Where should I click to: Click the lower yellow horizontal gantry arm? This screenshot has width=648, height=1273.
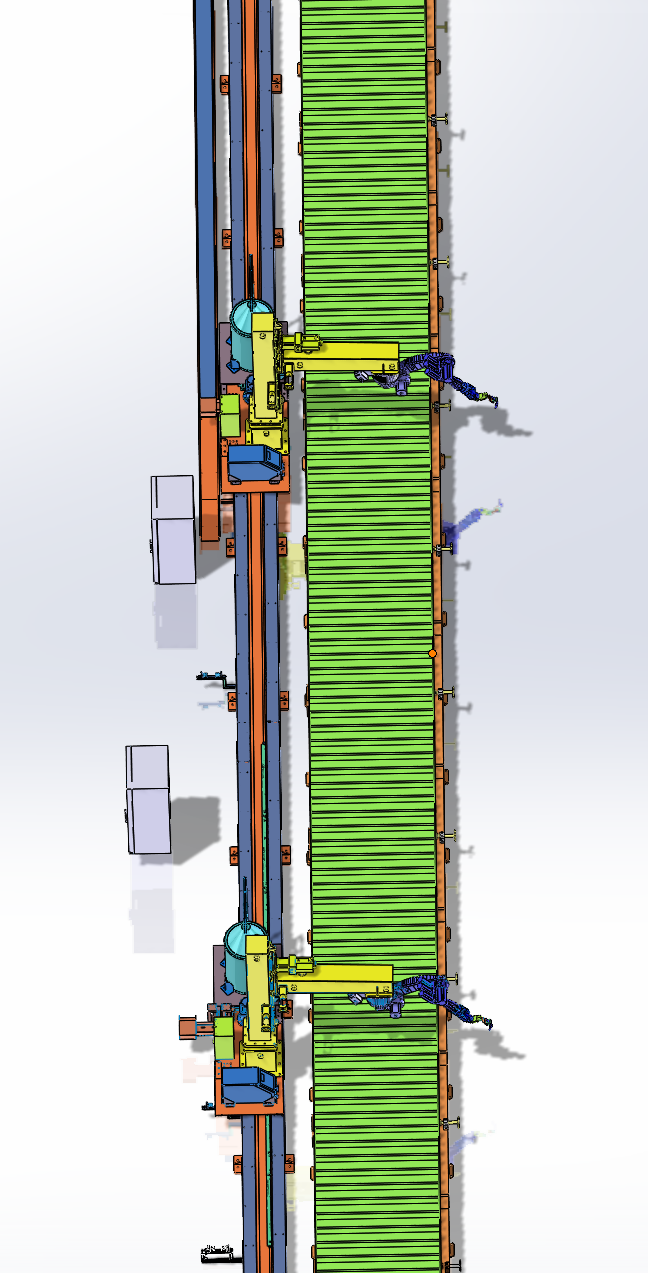[350, 976]
